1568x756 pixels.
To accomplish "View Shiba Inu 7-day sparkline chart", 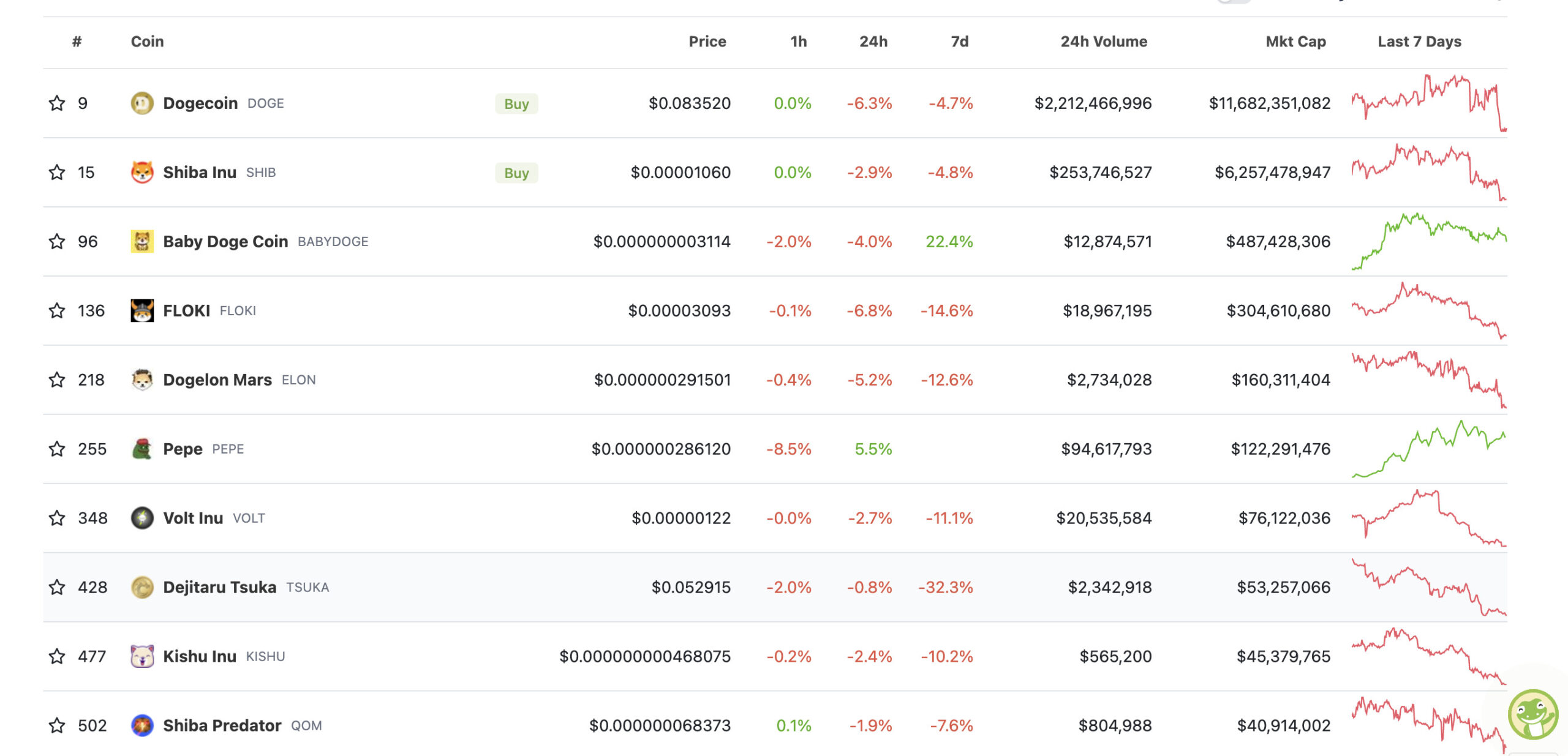I will click(x=1429, y=172).
